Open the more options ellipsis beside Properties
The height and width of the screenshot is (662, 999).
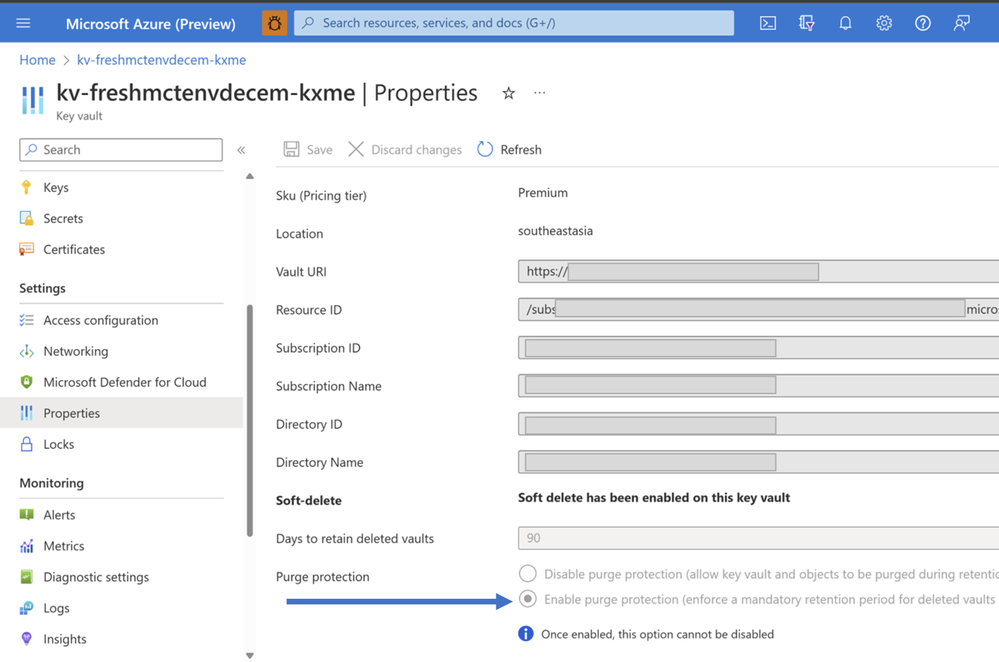(540, 93)
